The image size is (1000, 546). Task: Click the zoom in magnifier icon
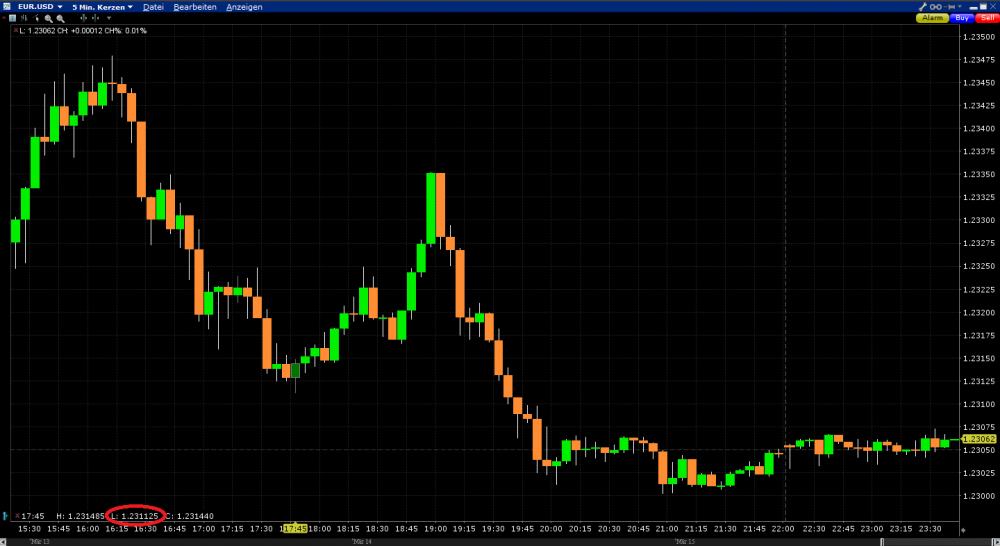[x=48, y=18]
